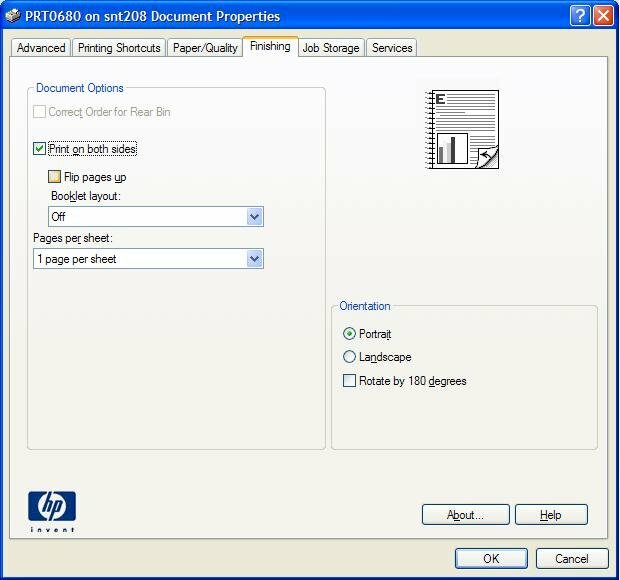Screen dimensions: 620x580
Task: Click the page preview thumbnail
Action: 462,129
